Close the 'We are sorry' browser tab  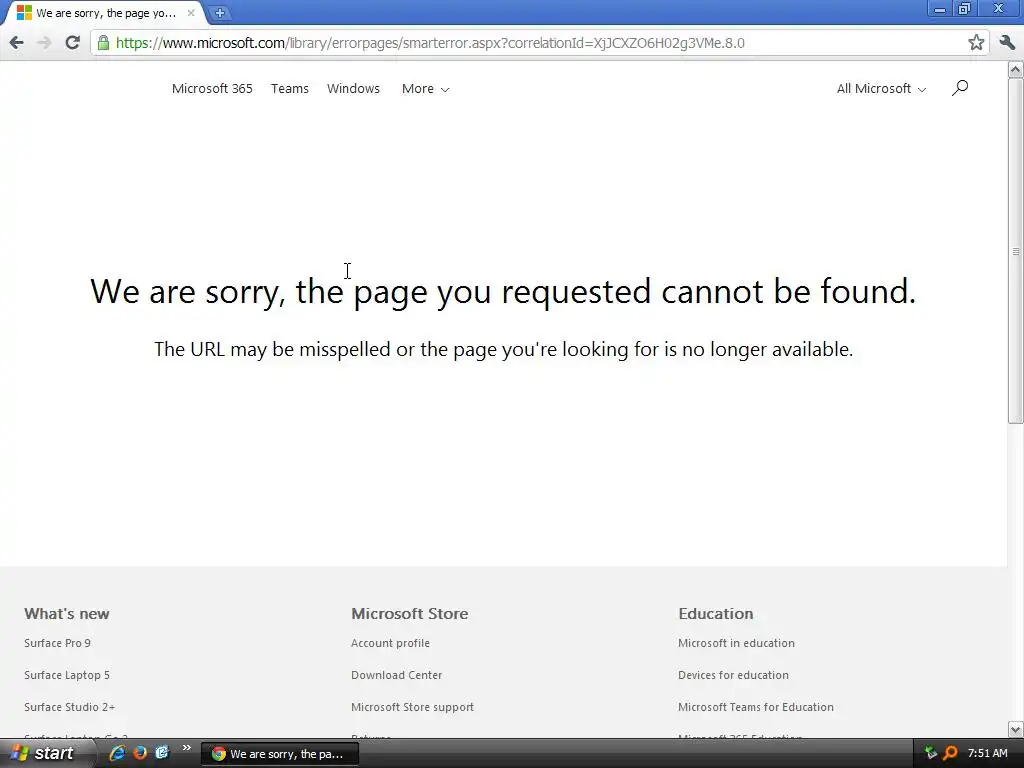pyautogui.click(x=191, y=12)
